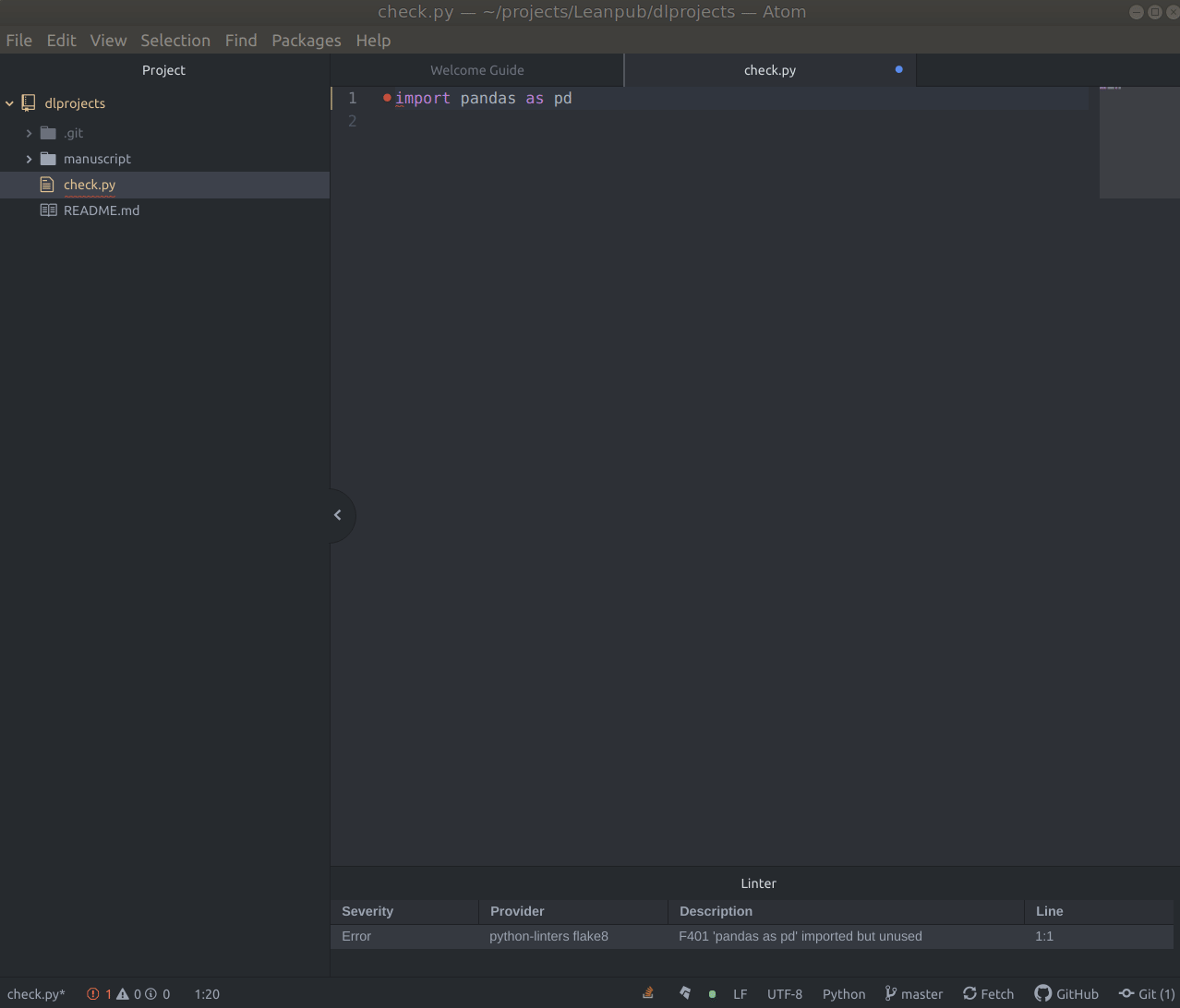Sort linter table by Provider column
1180x1008 pixels.
[573, 911]
